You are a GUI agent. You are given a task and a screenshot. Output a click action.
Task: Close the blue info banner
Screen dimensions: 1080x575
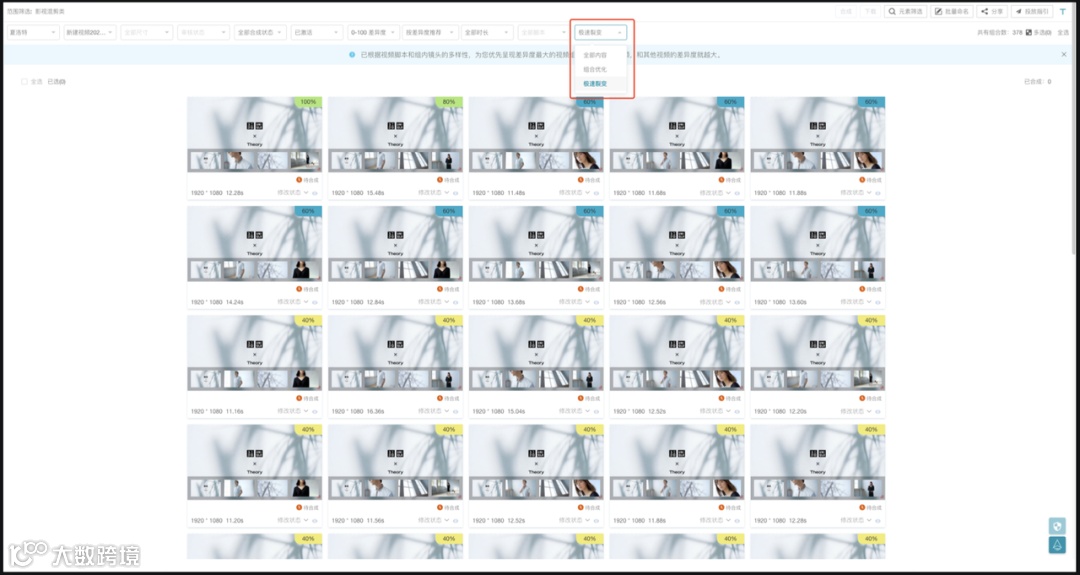point(1063,54)
